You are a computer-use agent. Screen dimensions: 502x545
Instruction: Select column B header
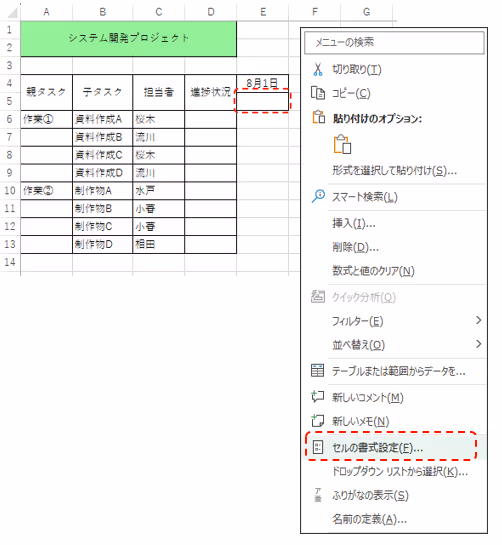coord(103,12)
